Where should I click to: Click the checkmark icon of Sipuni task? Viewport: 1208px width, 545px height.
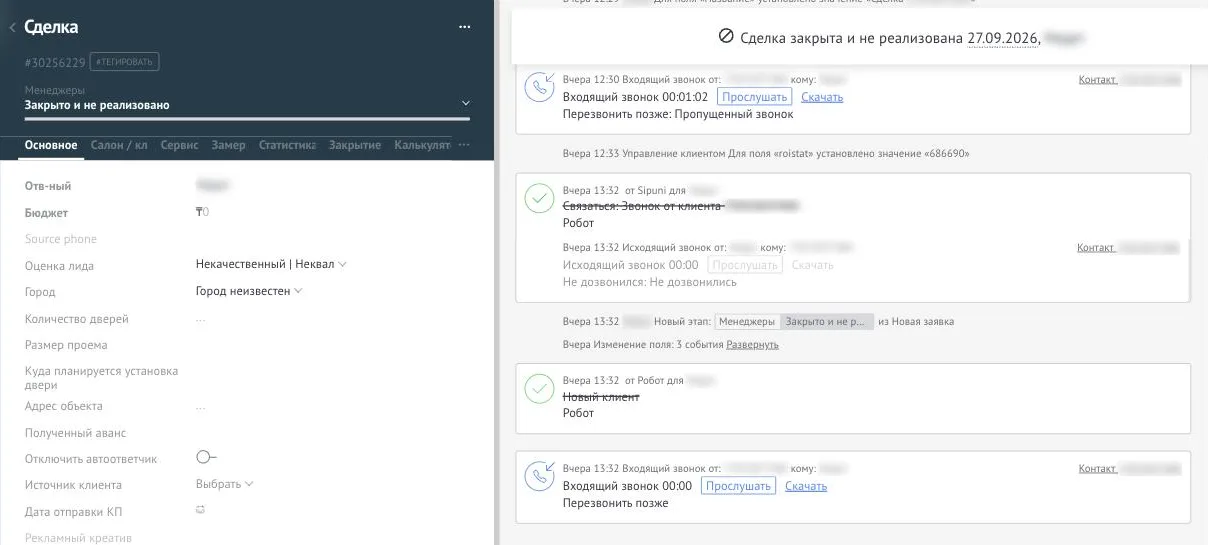540,198
